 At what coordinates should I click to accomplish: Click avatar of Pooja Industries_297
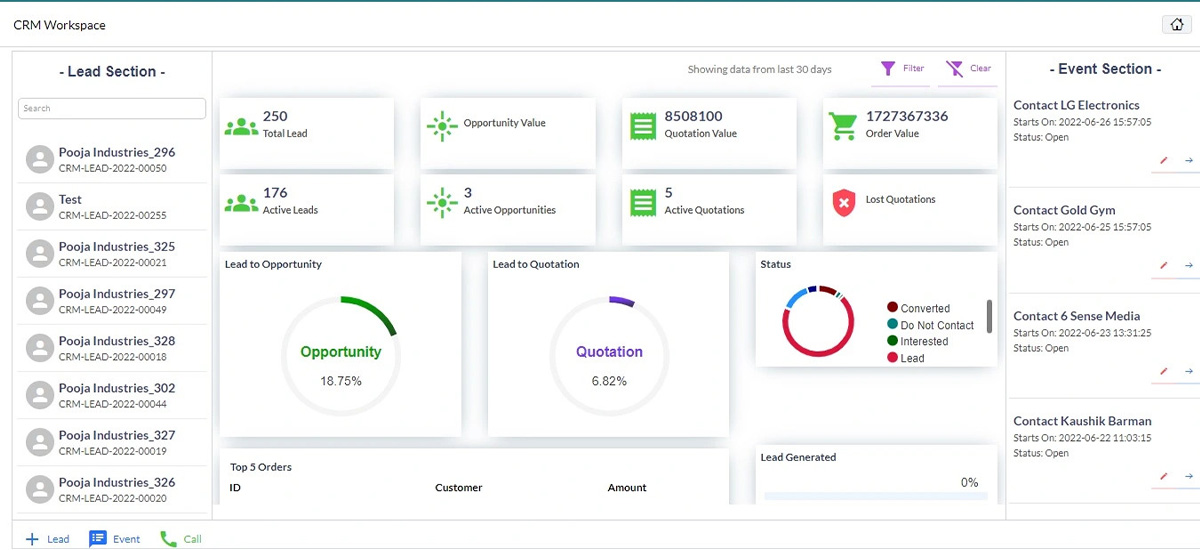[x=39, y=300]
